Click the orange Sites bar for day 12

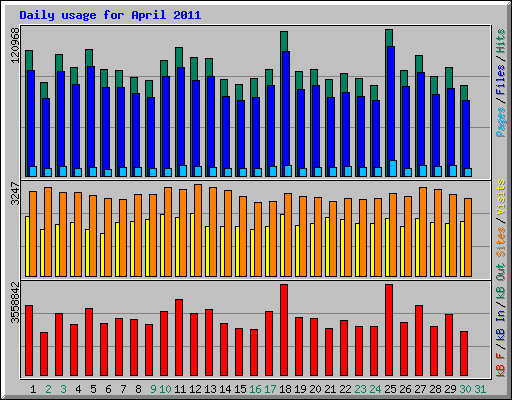pos(198,230)
